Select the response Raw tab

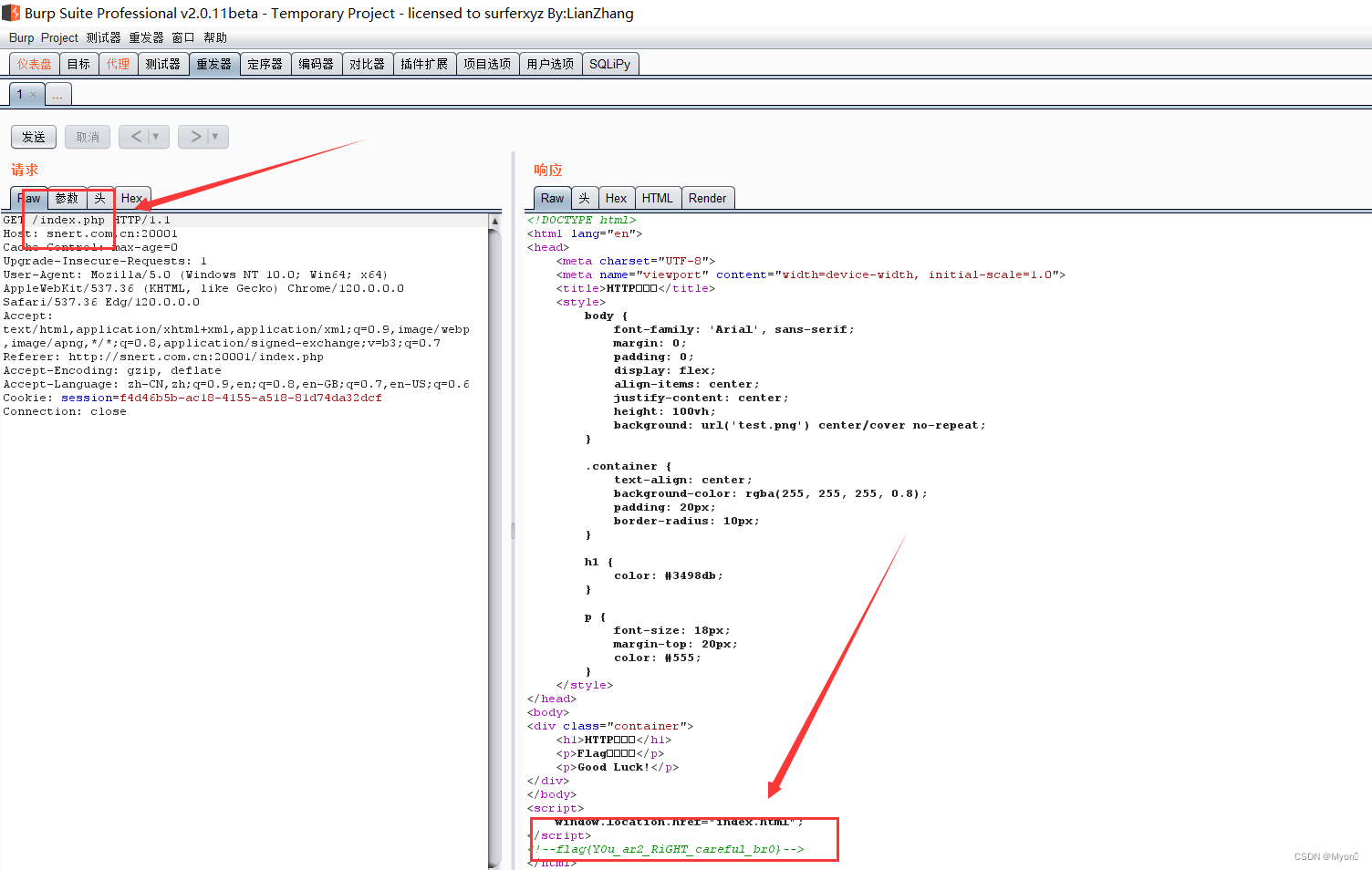tap(553, 198)
